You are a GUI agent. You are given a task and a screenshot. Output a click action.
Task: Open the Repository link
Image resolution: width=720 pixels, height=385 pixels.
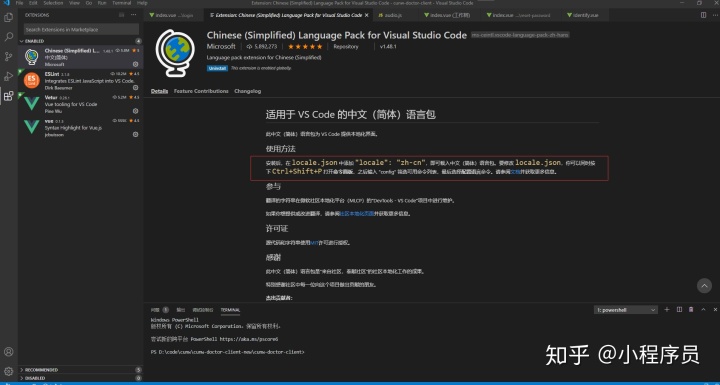point(346,47)
